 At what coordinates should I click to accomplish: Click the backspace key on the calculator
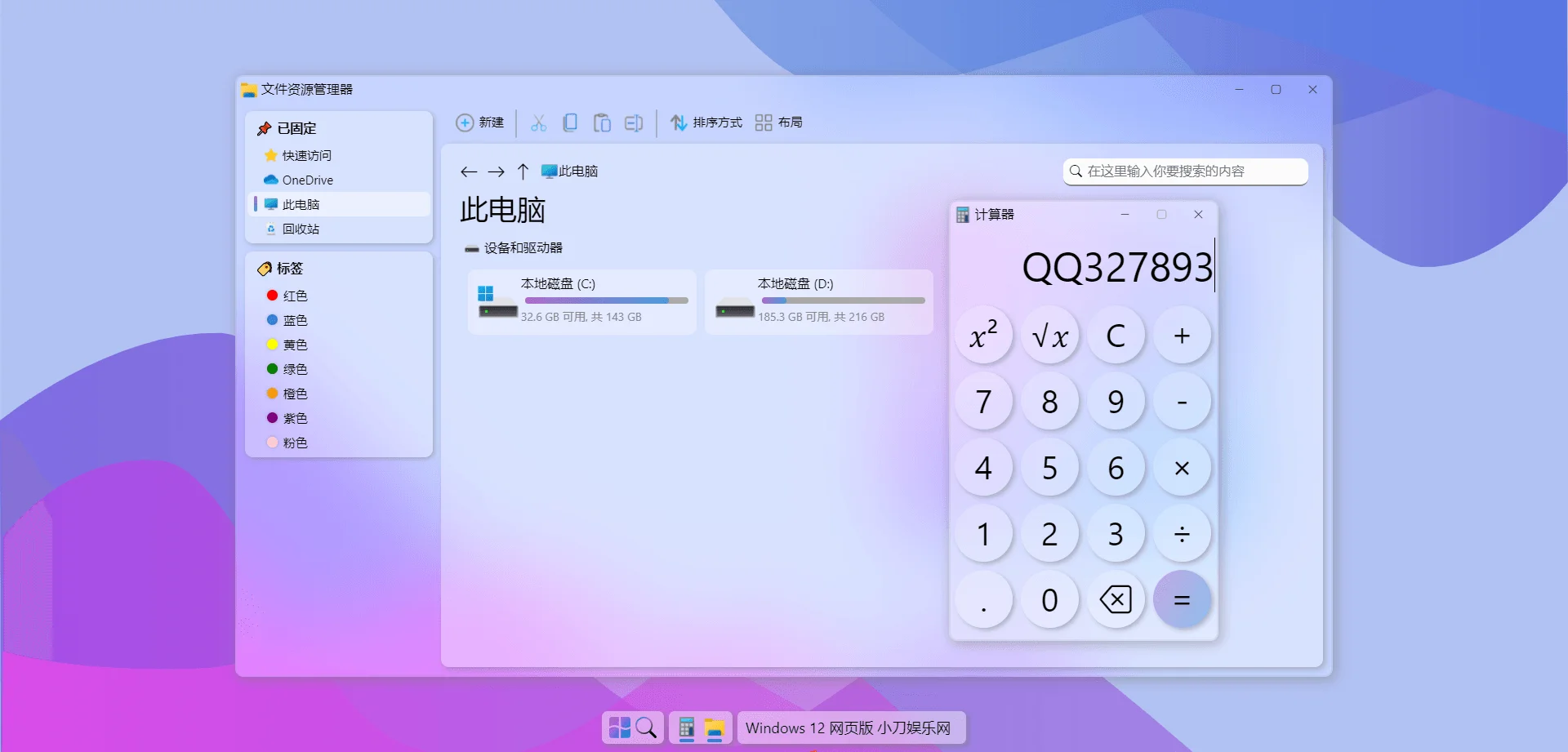[1116, 599]
